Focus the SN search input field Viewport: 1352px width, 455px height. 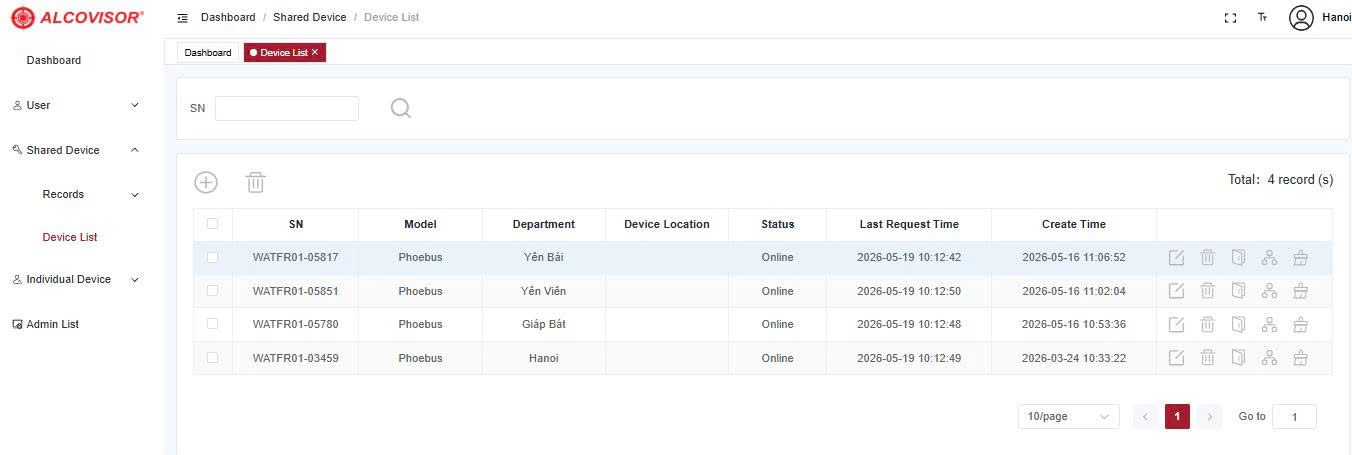287,108
